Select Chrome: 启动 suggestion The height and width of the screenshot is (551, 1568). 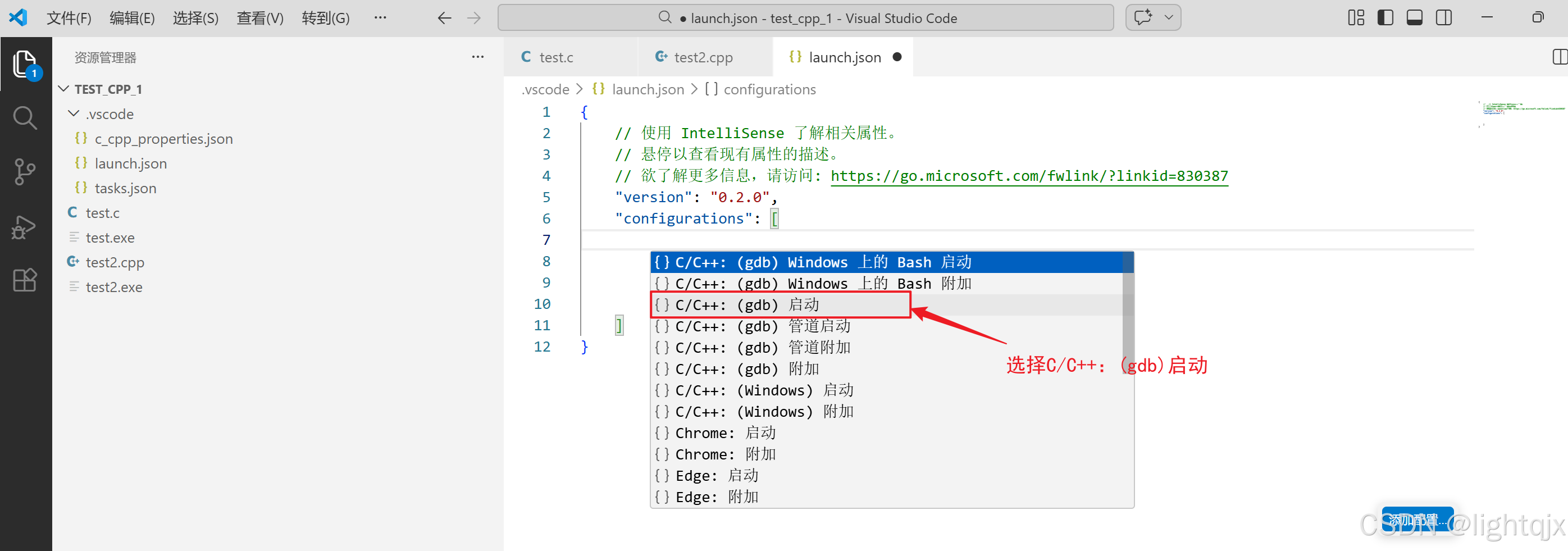click(887, 433)
